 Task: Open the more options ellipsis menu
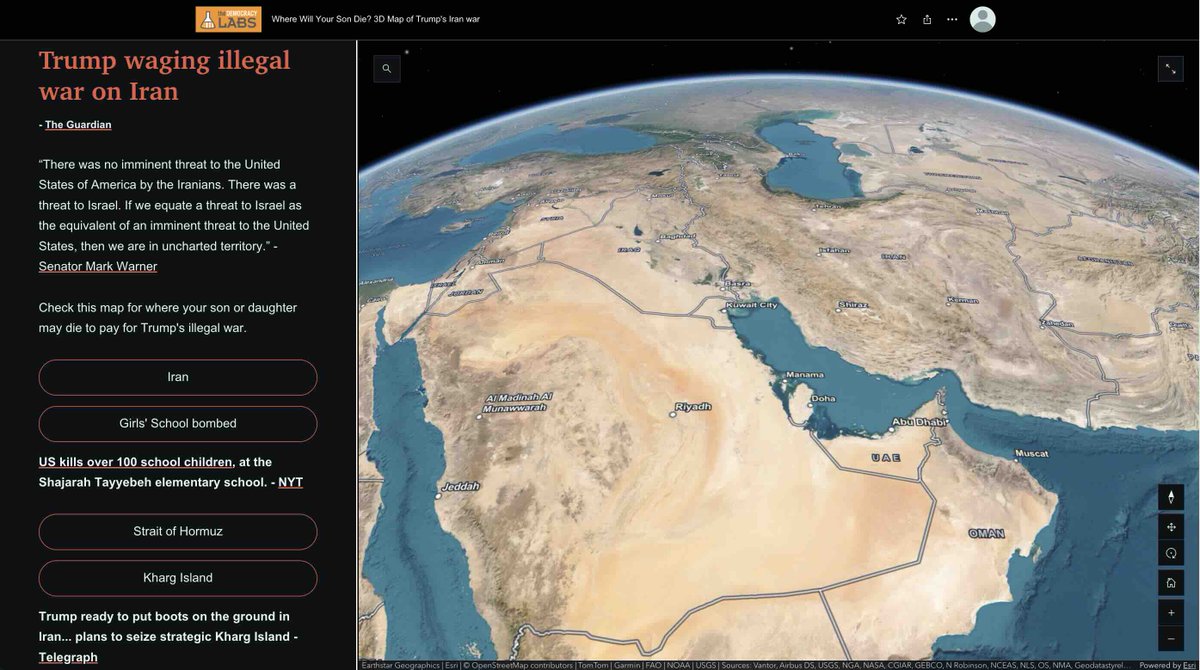pyautogui.click(x=952, y=19)
